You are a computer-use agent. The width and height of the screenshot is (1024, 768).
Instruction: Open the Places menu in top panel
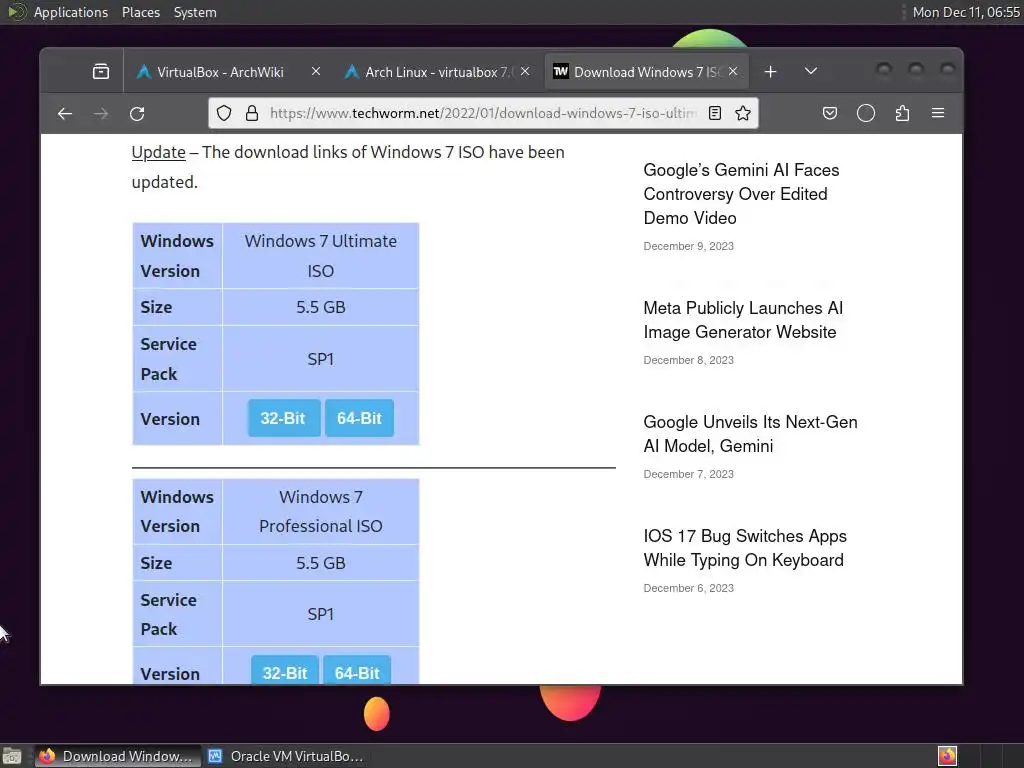pos(141,12)
